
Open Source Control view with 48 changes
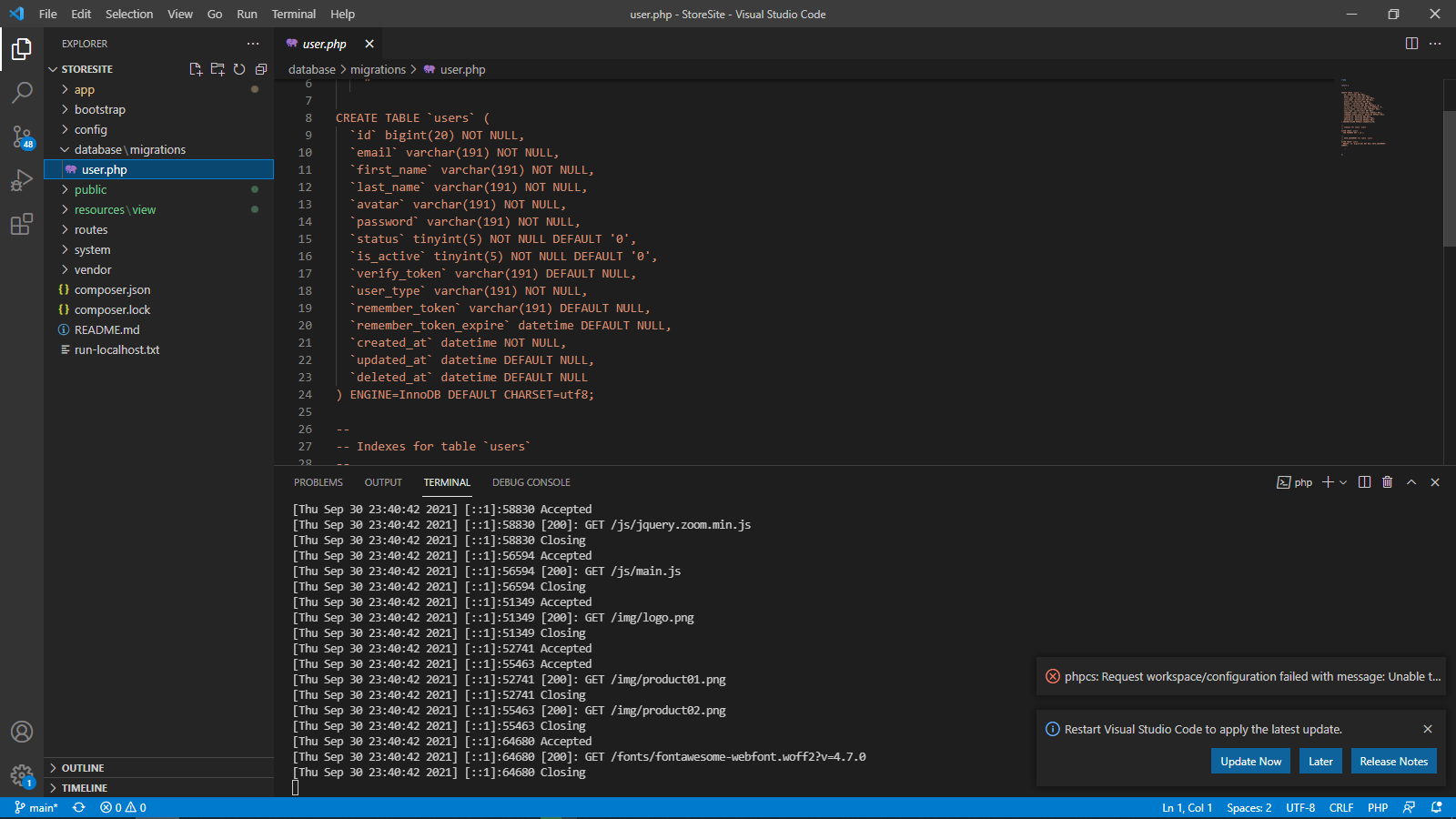click(x=22, y=136)
